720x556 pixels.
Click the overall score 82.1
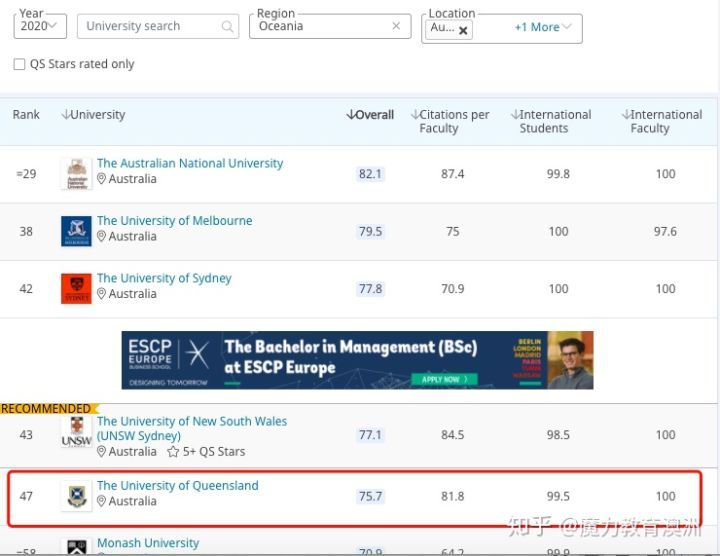tap(370, 174)
